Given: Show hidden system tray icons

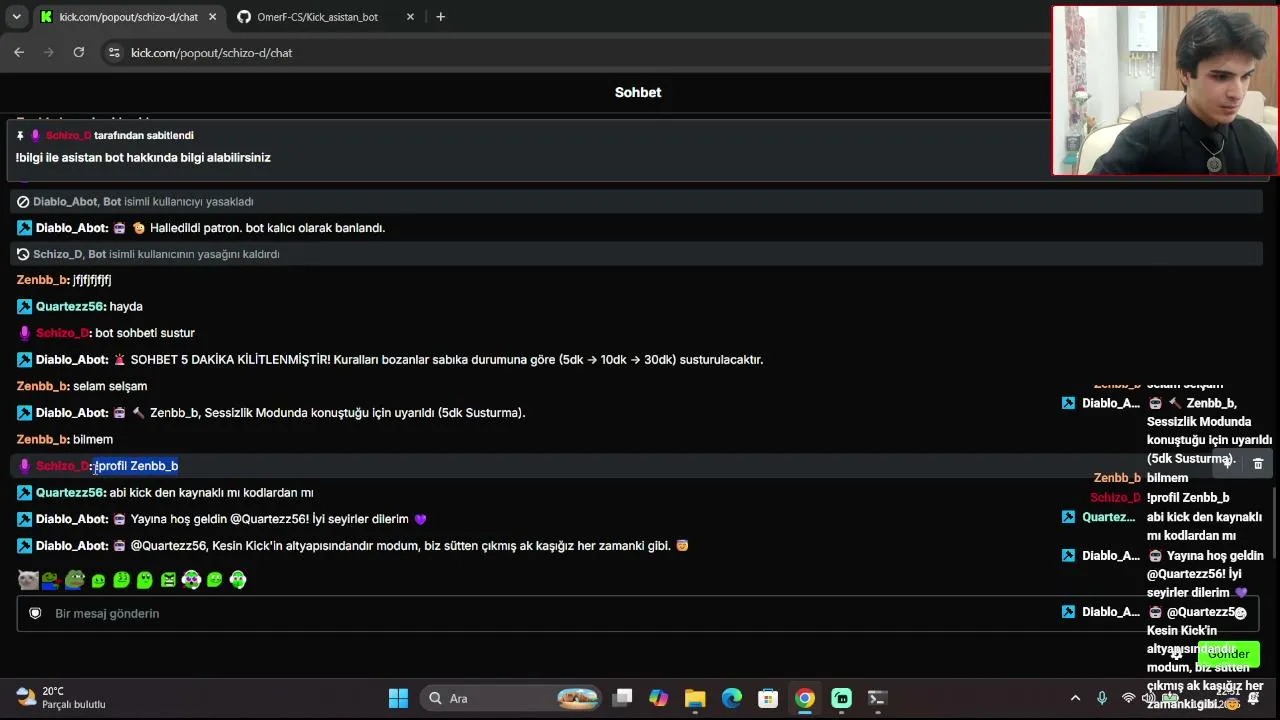Looking at the screenshot, I should point(1075,698).
